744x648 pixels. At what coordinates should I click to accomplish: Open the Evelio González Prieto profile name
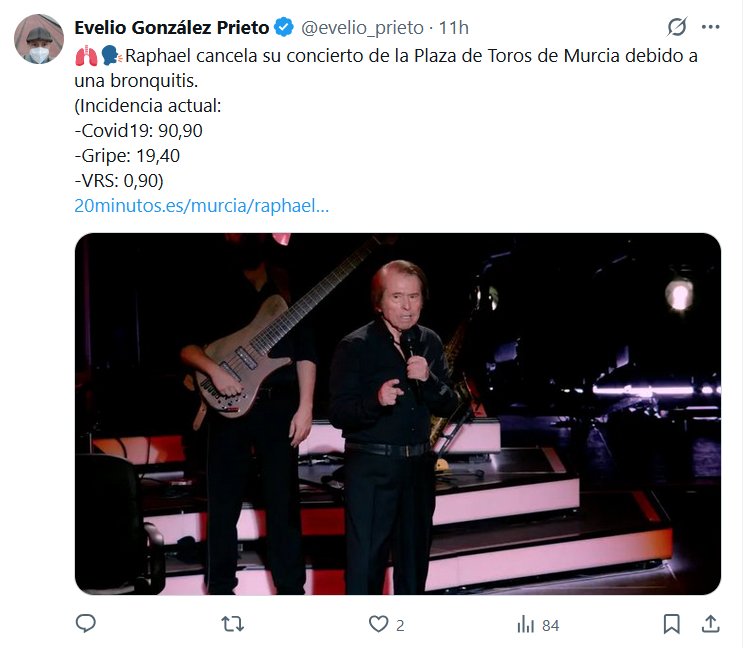tap(172, 27)
